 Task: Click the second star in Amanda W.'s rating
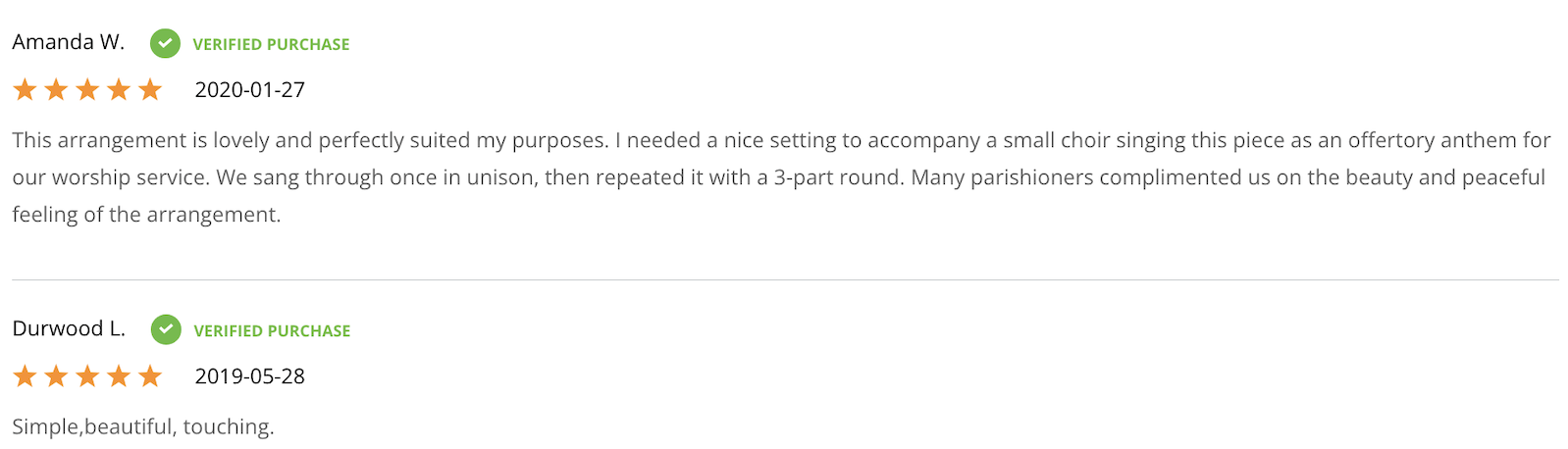56,90
